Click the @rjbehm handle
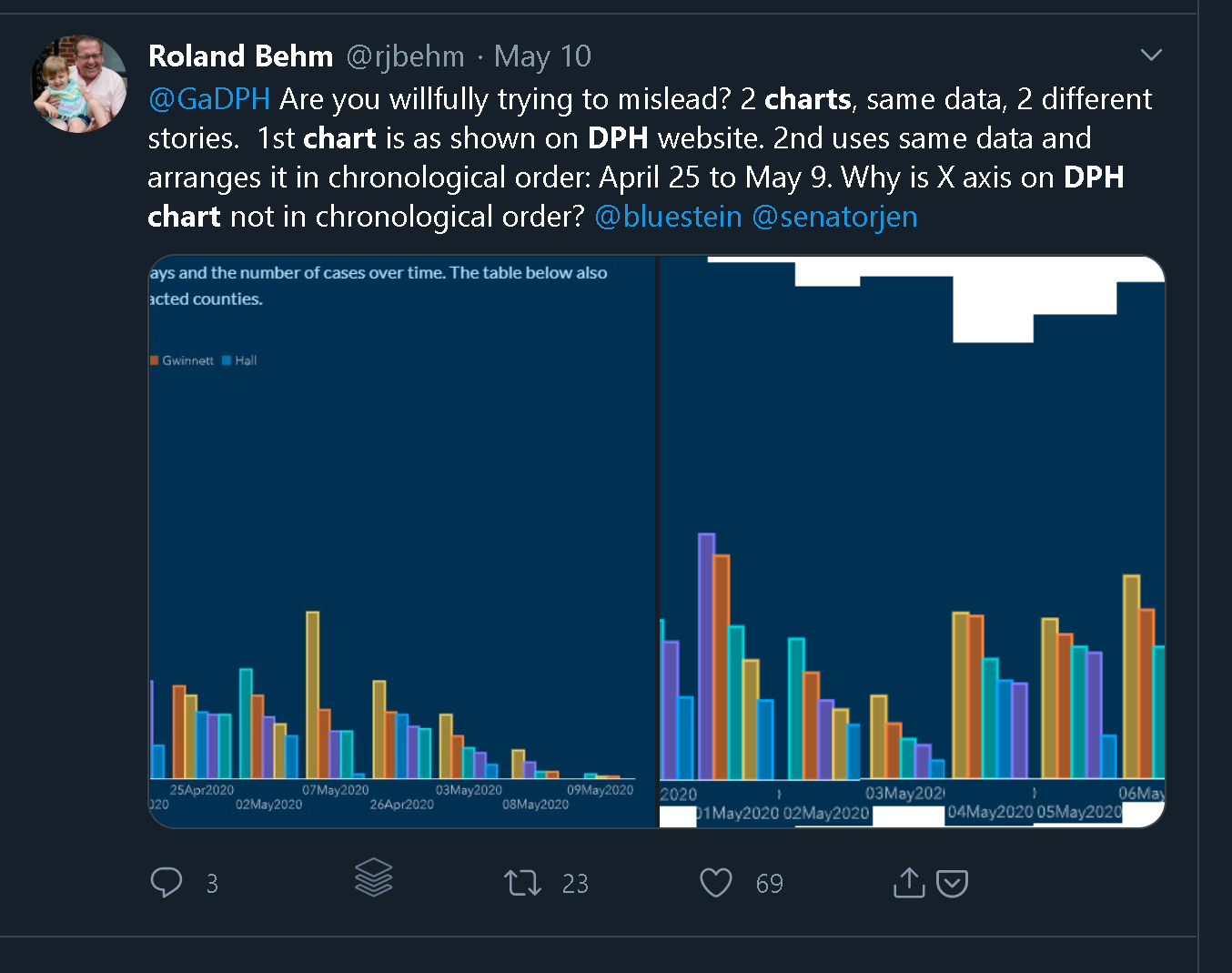Screen dimensions: 1232x973 click(405, 56)
